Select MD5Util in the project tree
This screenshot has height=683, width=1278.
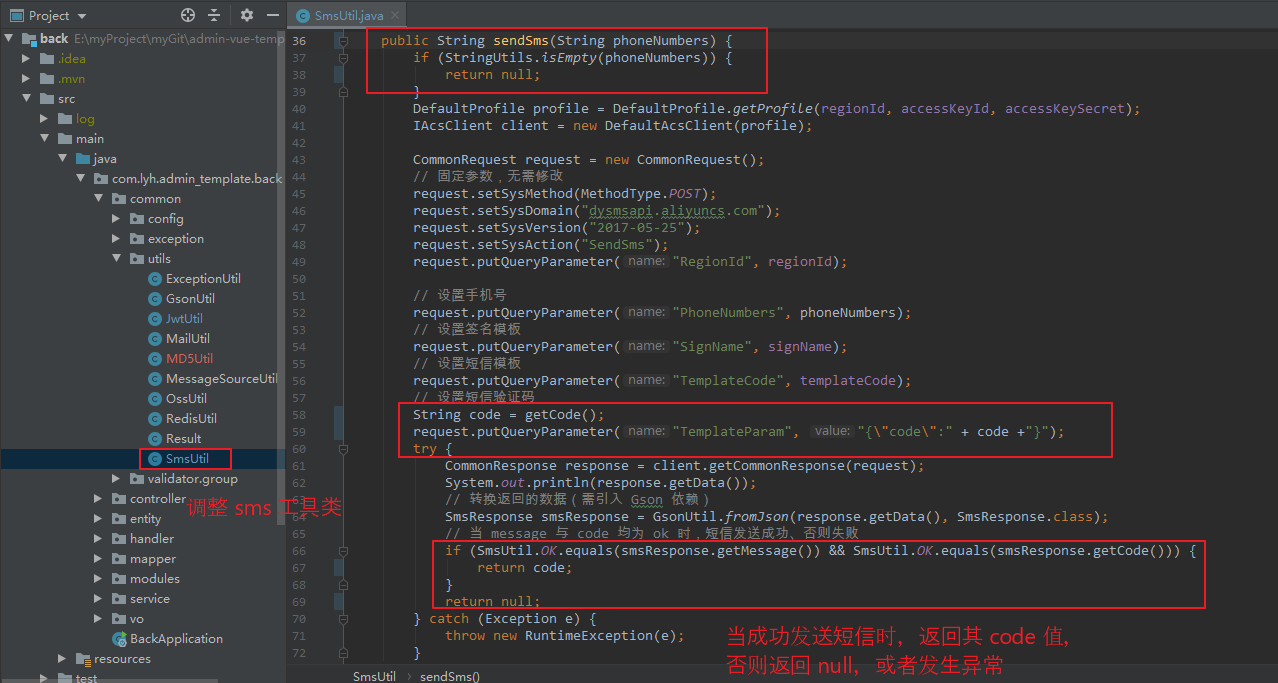click(189, 359)
